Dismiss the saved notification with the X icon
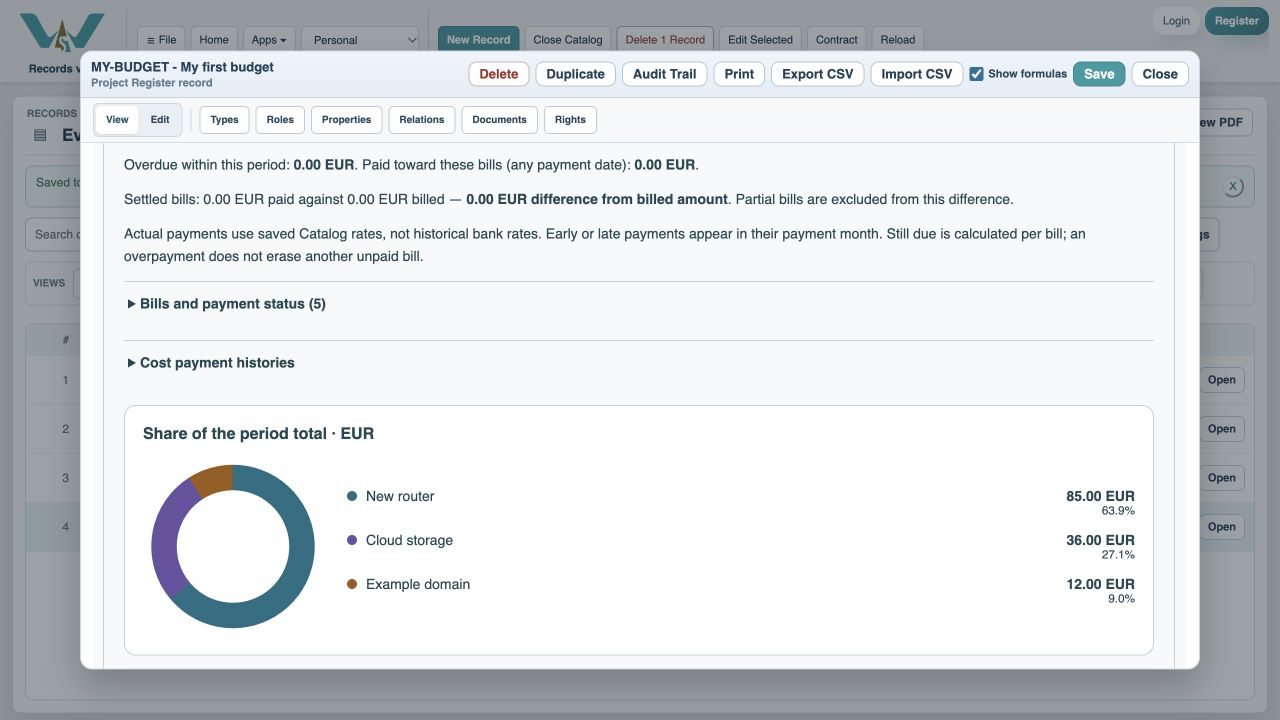This screenshot has height=720, width=1280. coord(1234,186)
